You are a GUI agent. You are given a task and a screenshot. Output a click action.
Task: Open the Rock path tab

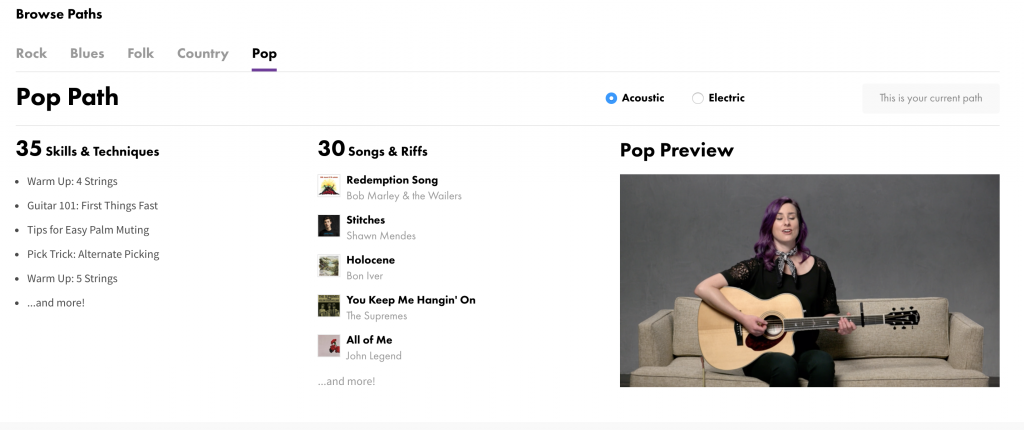pyautogui.click(x=31, y=54)
